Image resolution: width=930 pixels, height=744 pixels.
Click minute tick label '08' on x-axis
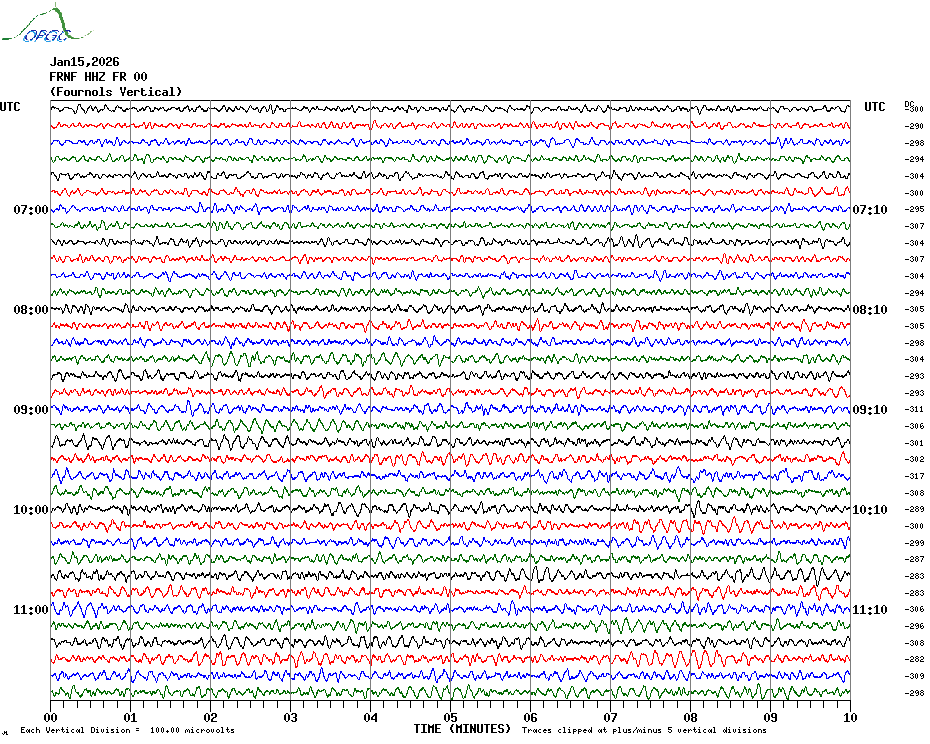(x=690, y=718)
